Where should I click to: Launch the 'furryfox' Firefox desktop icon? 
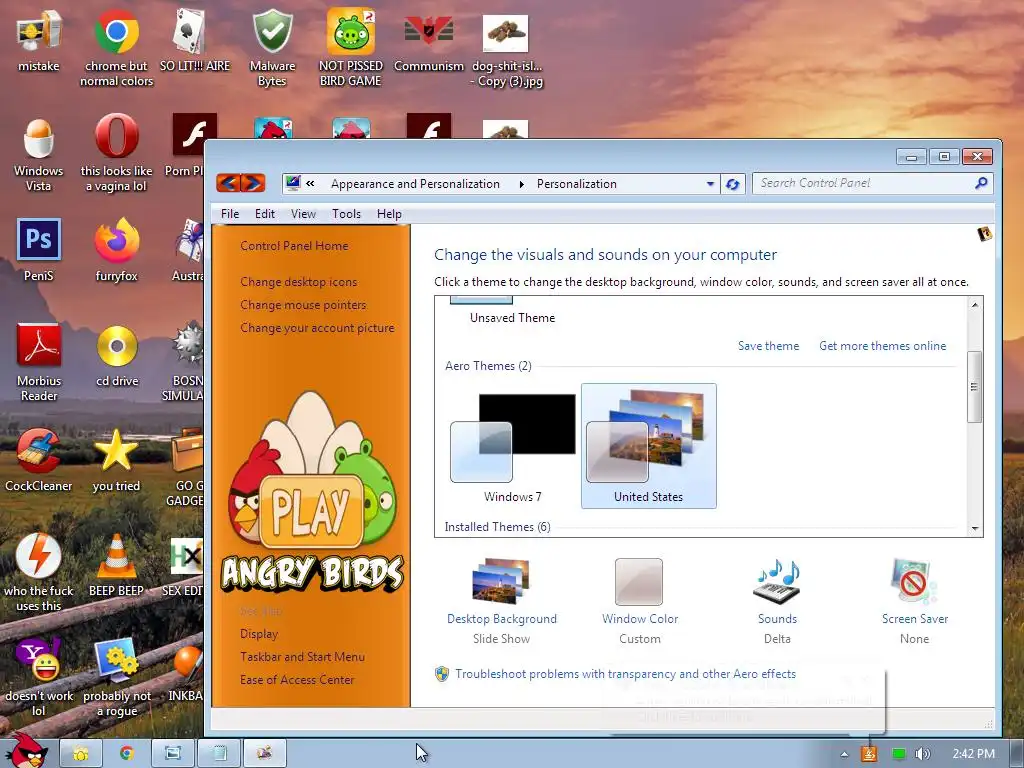pyautogui.click(x=116, y=240)
